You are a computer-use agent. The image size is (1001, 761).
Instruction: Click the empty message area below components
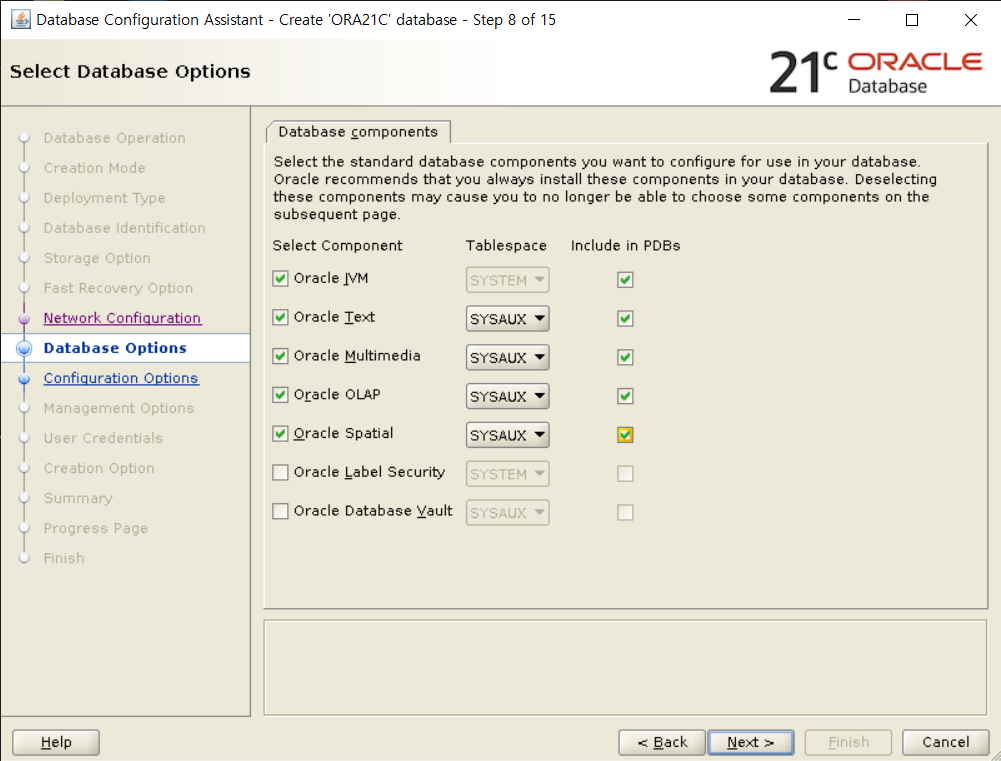pyautogui.click(x=625, y=668)
